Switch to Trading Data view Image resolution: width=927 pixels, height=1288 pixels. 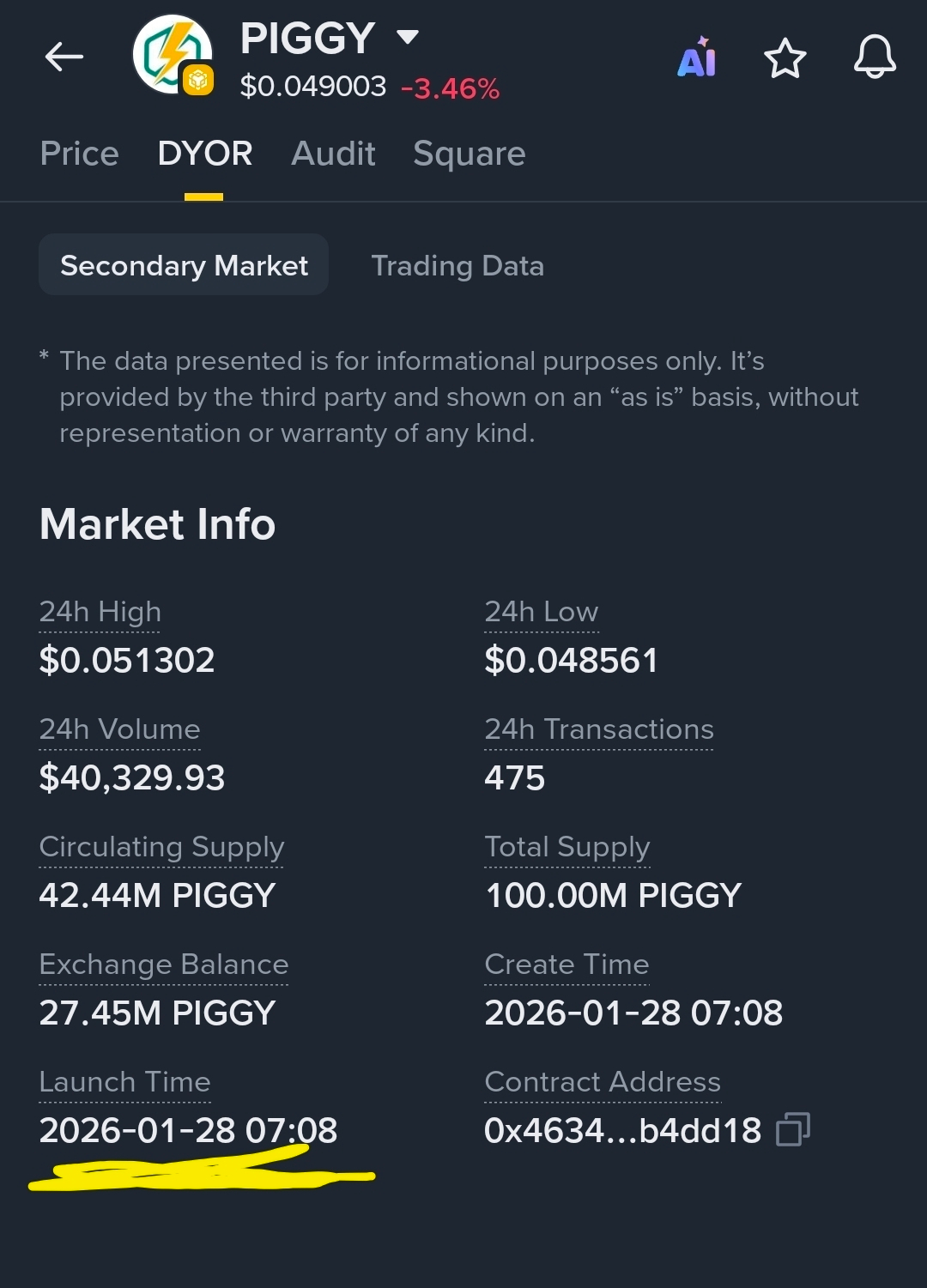pos(457,266)
